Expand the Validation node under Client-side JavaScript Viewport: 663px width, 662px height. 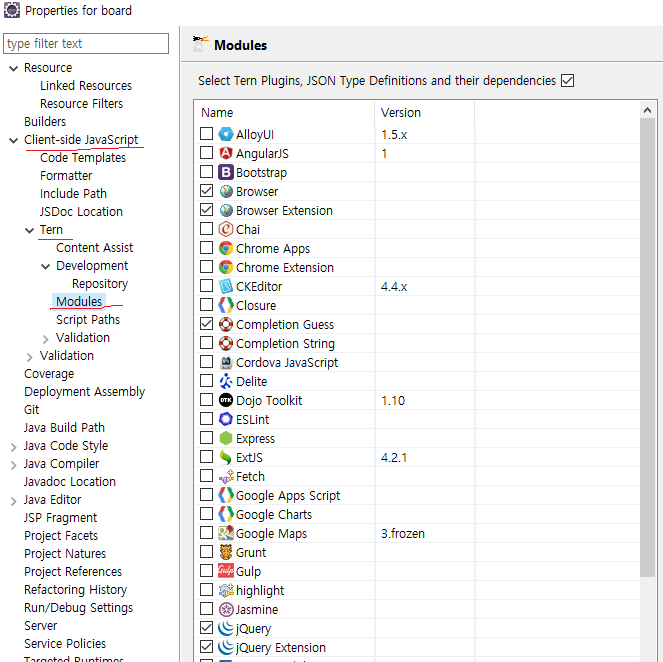coord(30,357)
